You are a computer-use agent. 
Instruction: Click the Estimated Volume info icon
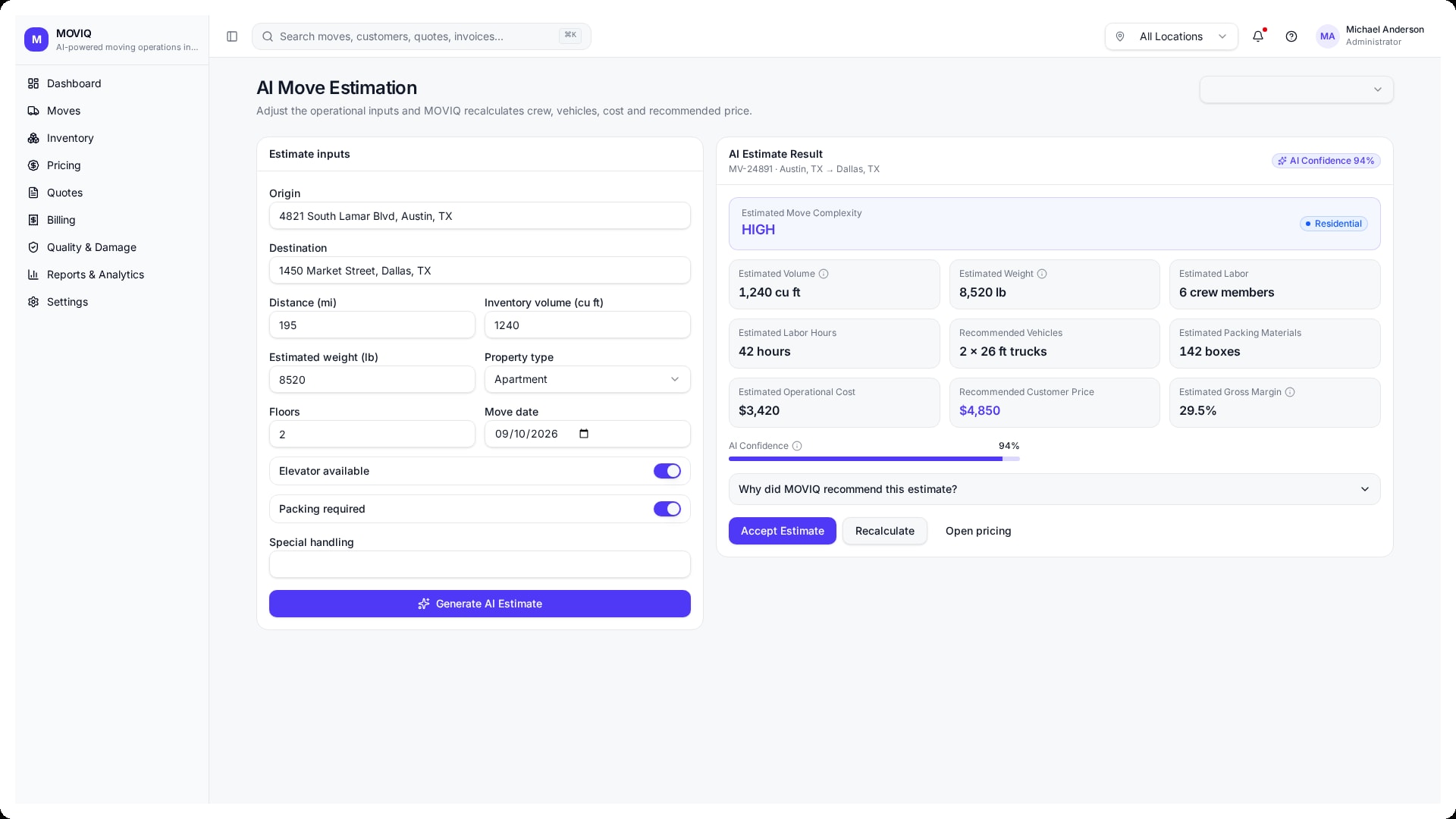click(x=824, y=274)
